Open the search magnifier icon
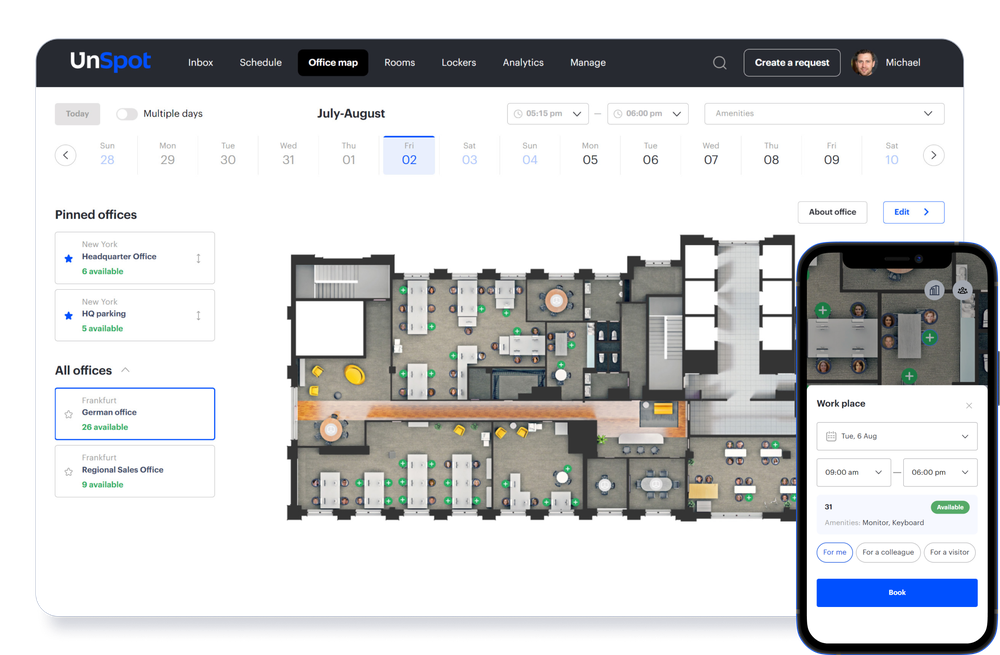This screenshot has height=655, width=1000. click(719, 63)
